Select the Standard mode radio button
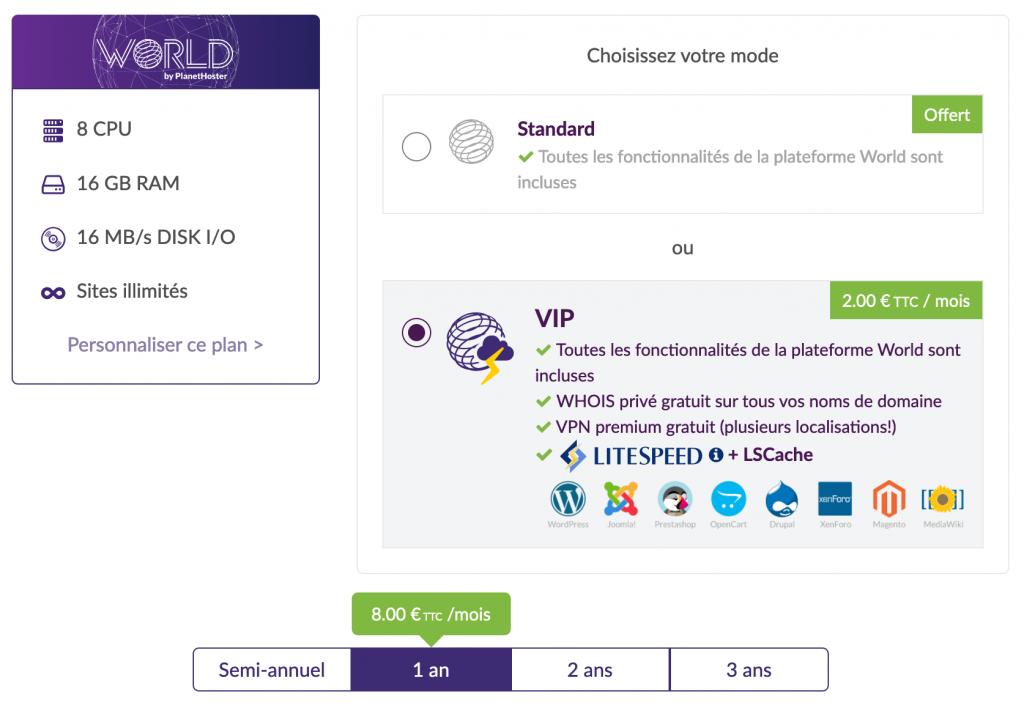Image resolution: width=1024 pixels, height=708 pixels. [x=417, y=146]
